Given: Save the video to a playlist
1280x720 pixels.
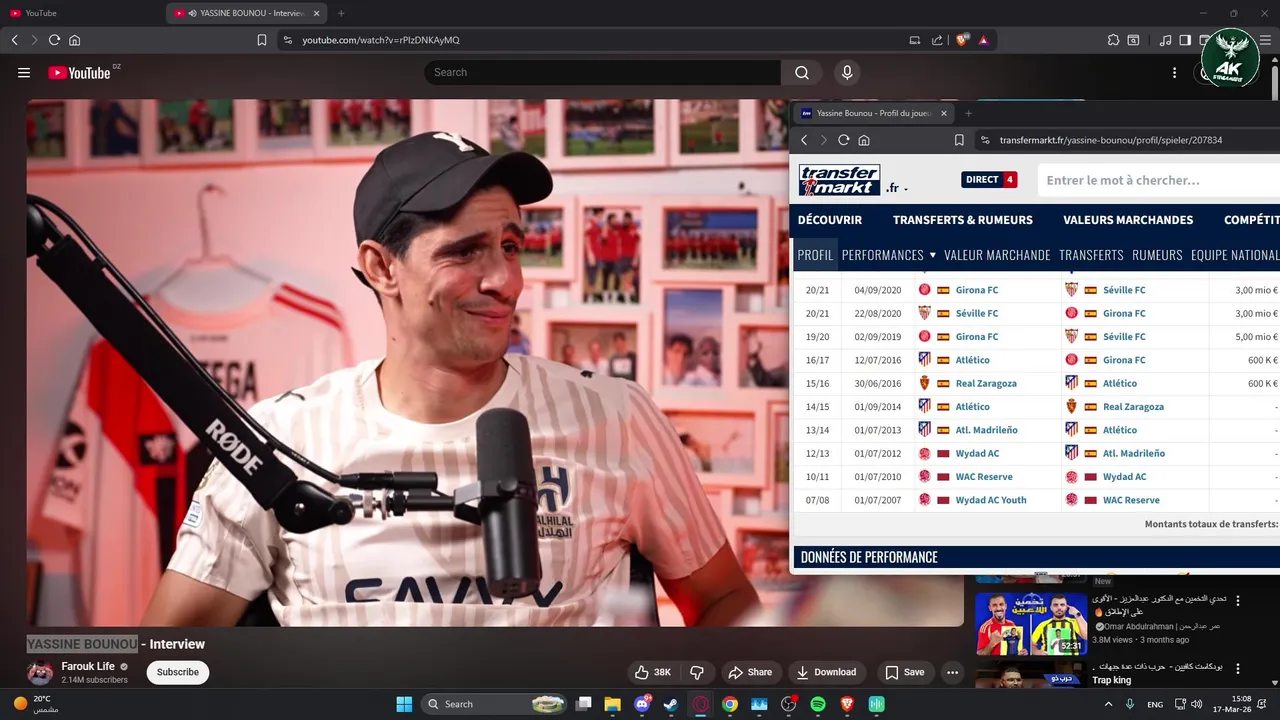Looking at the screenshot, I should click(x=905, y=672).
